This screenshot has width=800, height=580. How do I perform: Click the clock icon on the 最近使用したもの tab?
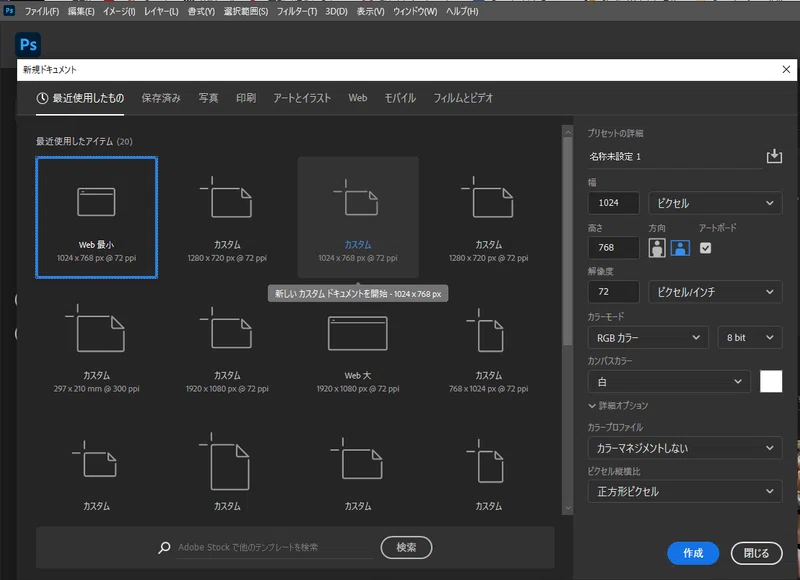[x=42, y=98]
